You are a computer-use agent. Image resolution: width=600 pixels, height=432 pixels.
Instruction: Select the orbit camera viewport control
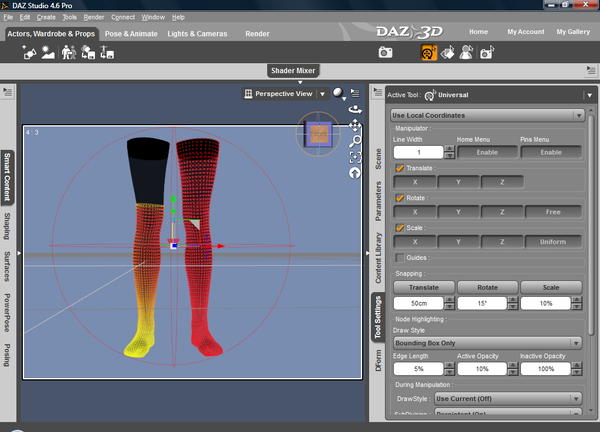point(355,109)
